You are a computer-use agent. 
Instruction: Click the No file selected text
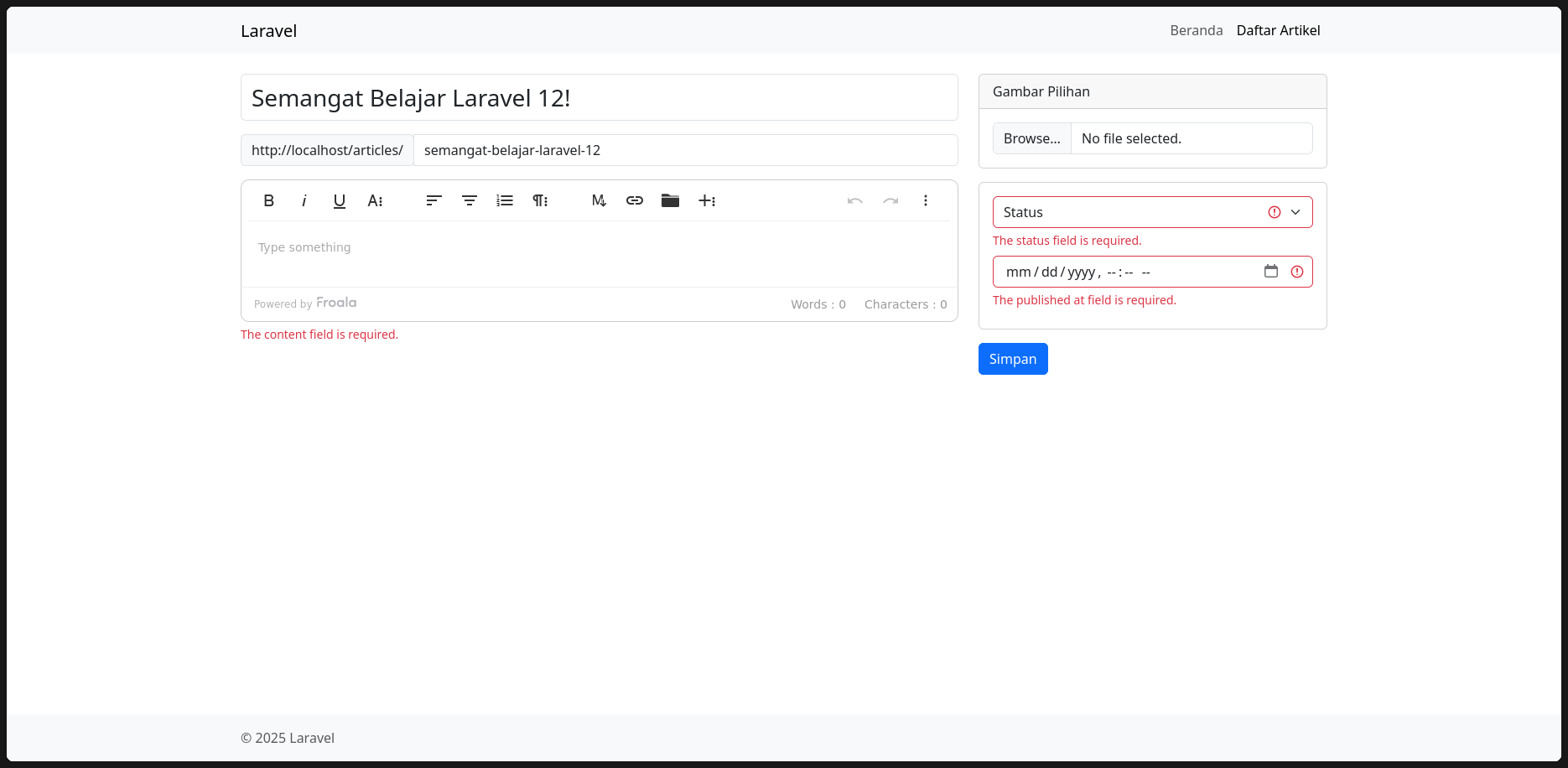tap(1131, 138)
